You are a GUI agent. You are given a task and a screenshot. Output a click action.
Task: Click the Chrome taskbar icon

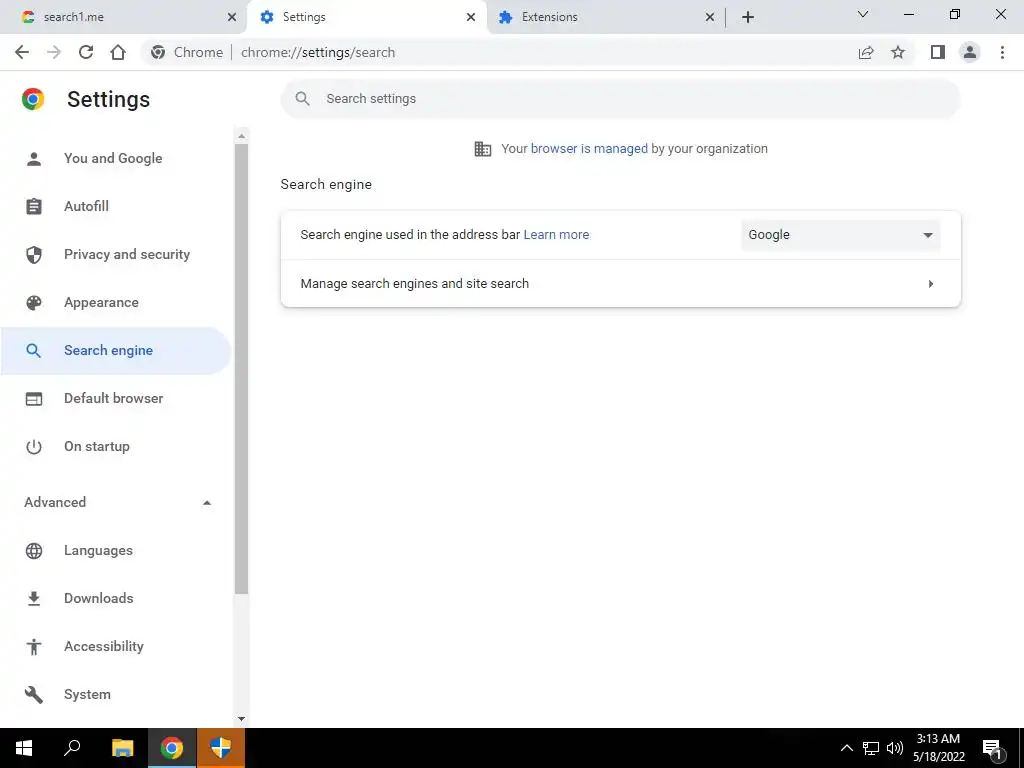[x=172, y=748]
